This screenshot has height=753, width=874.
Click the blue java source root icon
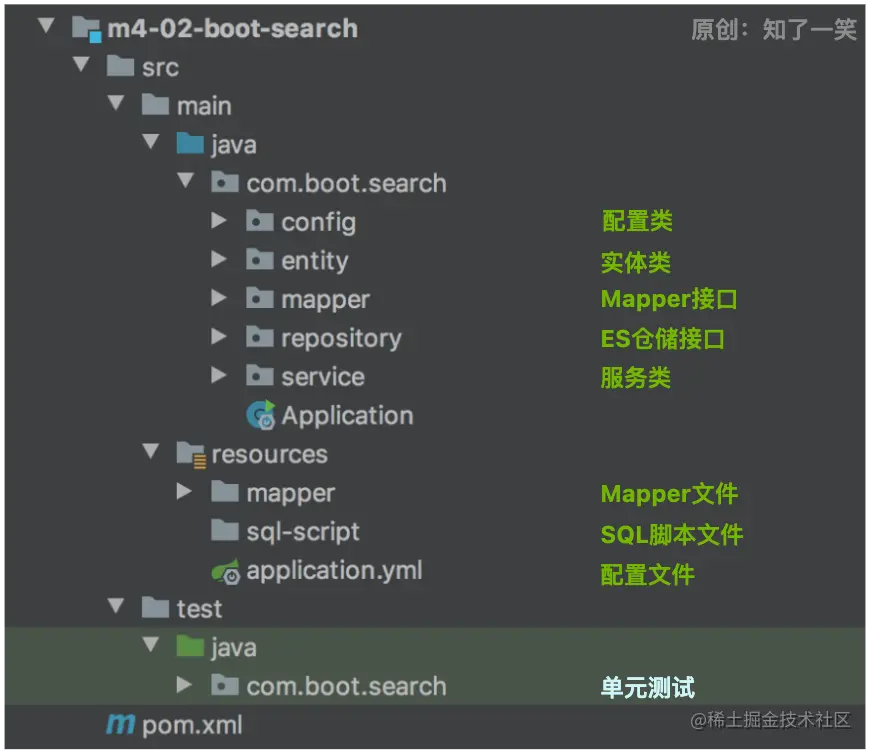click(x=190, y=143)
